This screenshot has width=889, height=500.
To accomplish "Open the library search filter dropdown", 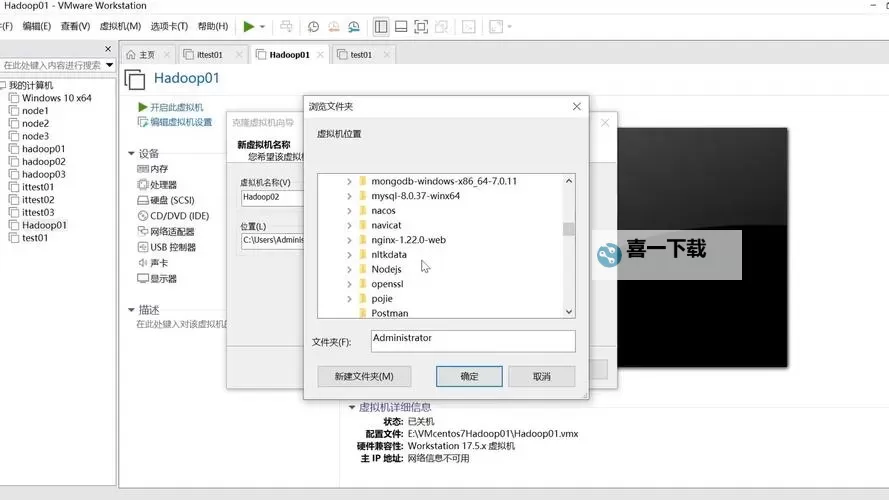I will (x=109, y=65).
